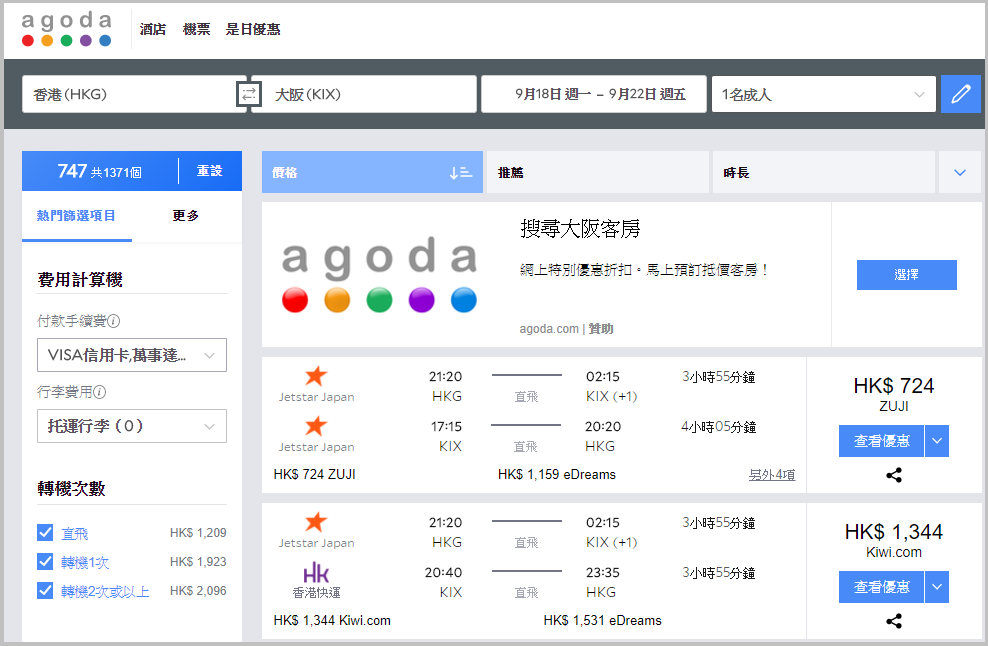
Task: Select HK$ 724 ZUJI offer text
Action: 314,475
